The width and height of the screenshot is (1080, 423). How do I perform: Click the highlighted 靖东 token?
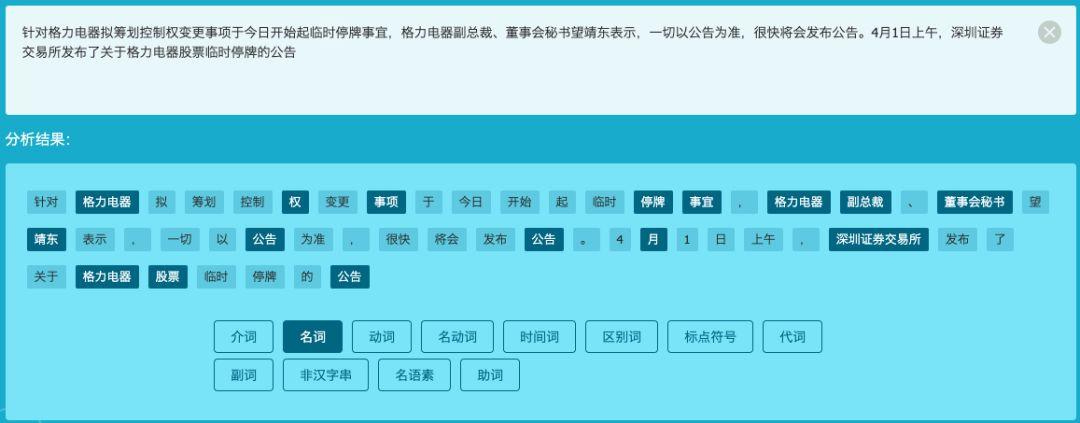point(47,239)
